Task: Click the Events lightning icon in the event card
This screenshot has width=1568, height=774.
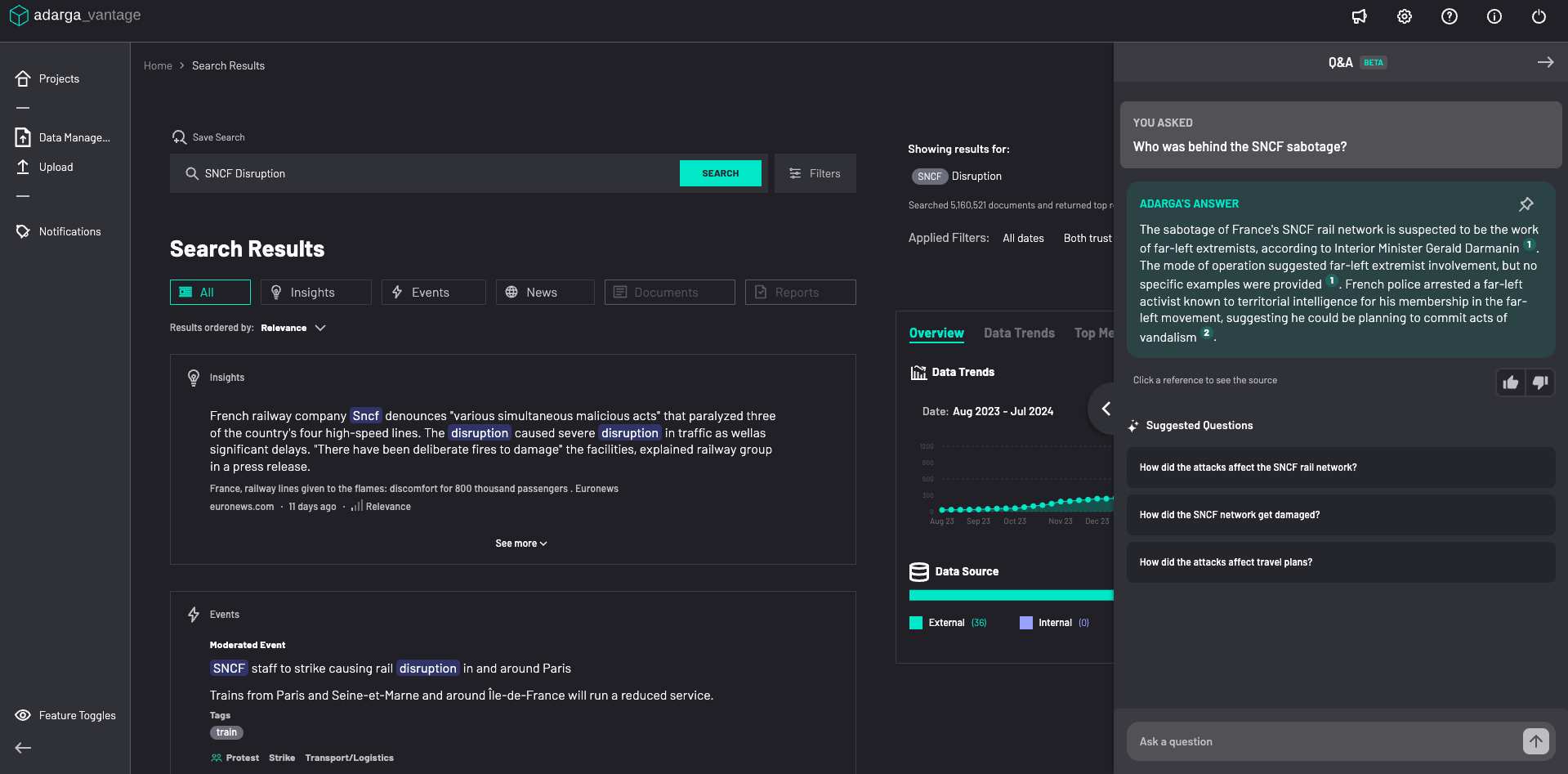Action: click(194, 615)
